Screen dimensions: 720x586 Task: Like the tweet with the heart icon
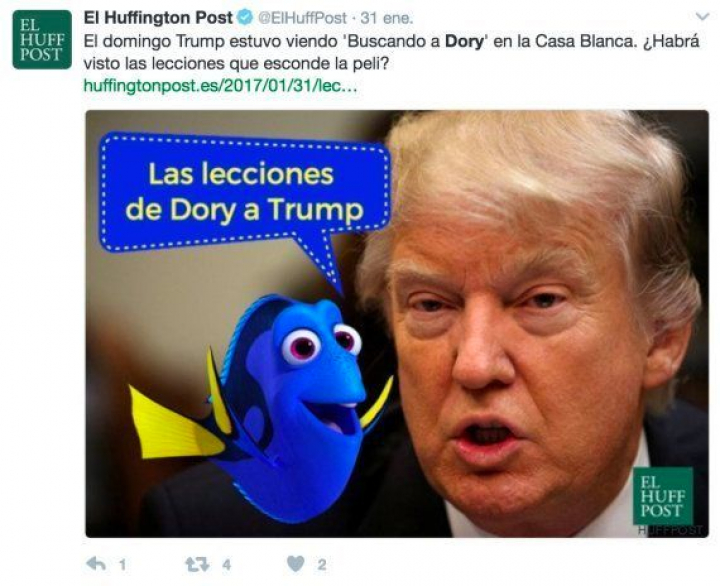(x=295, y=564)
